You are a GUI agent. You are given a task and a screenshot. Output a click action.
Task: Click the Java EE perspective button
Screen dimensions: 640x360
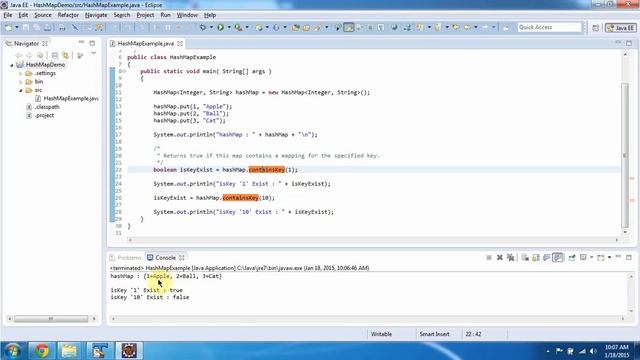pyautogui.click(x=620, y=28)
